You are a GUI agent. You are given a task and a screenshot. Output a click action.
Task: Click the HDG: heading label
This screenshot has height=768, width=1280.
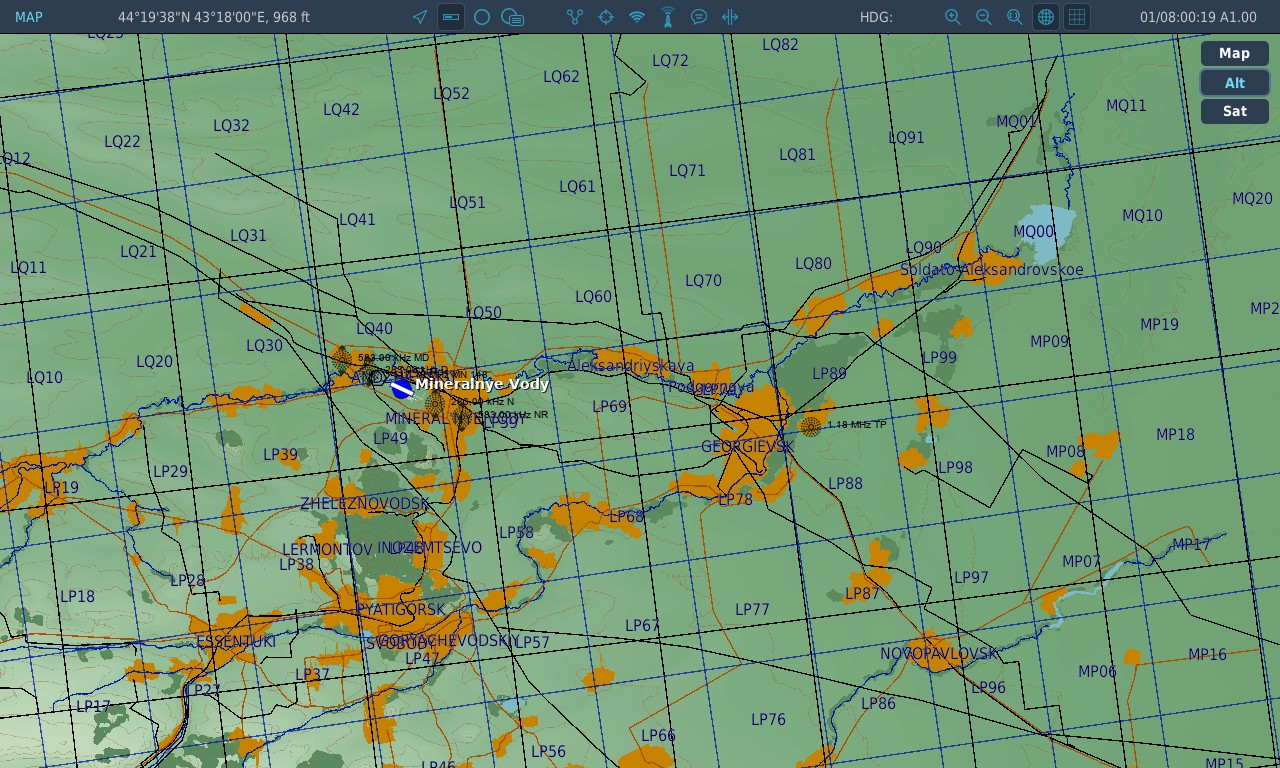click(x=876, y=17)
